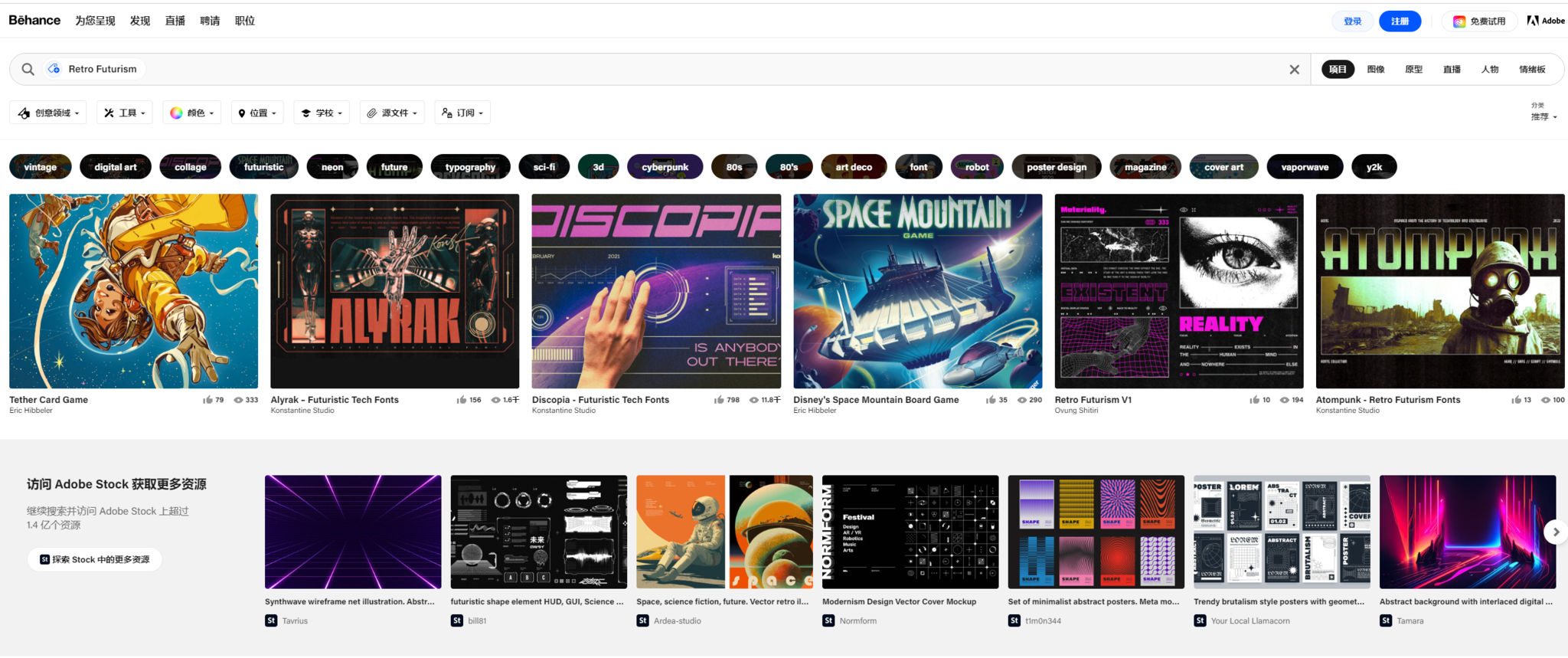Click the 登录 login button
Viewport: 1568px width, 658px height.
[1353, 21]
